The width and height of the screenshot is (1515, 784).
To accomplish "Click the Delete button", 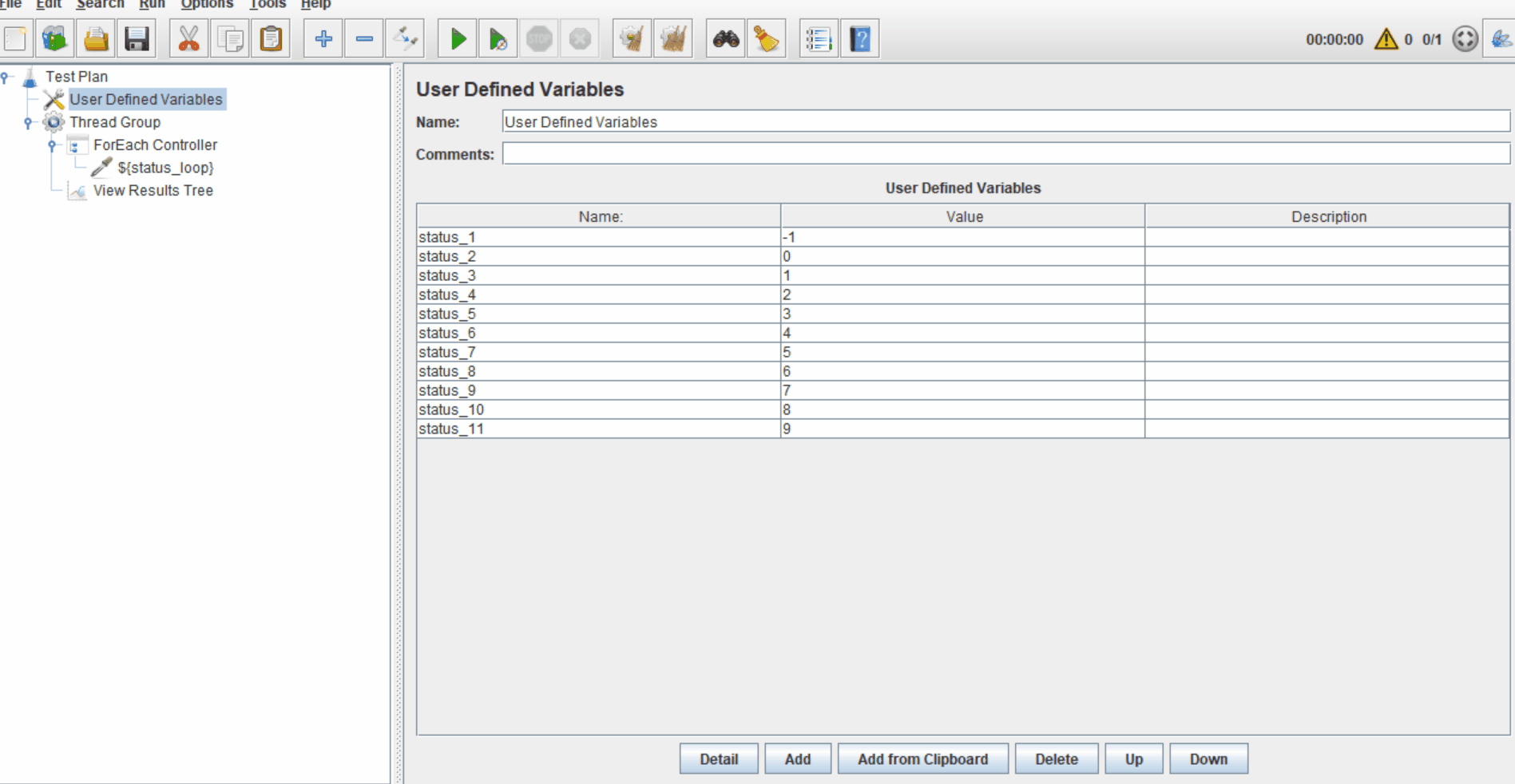I will tap(1057, 759).
